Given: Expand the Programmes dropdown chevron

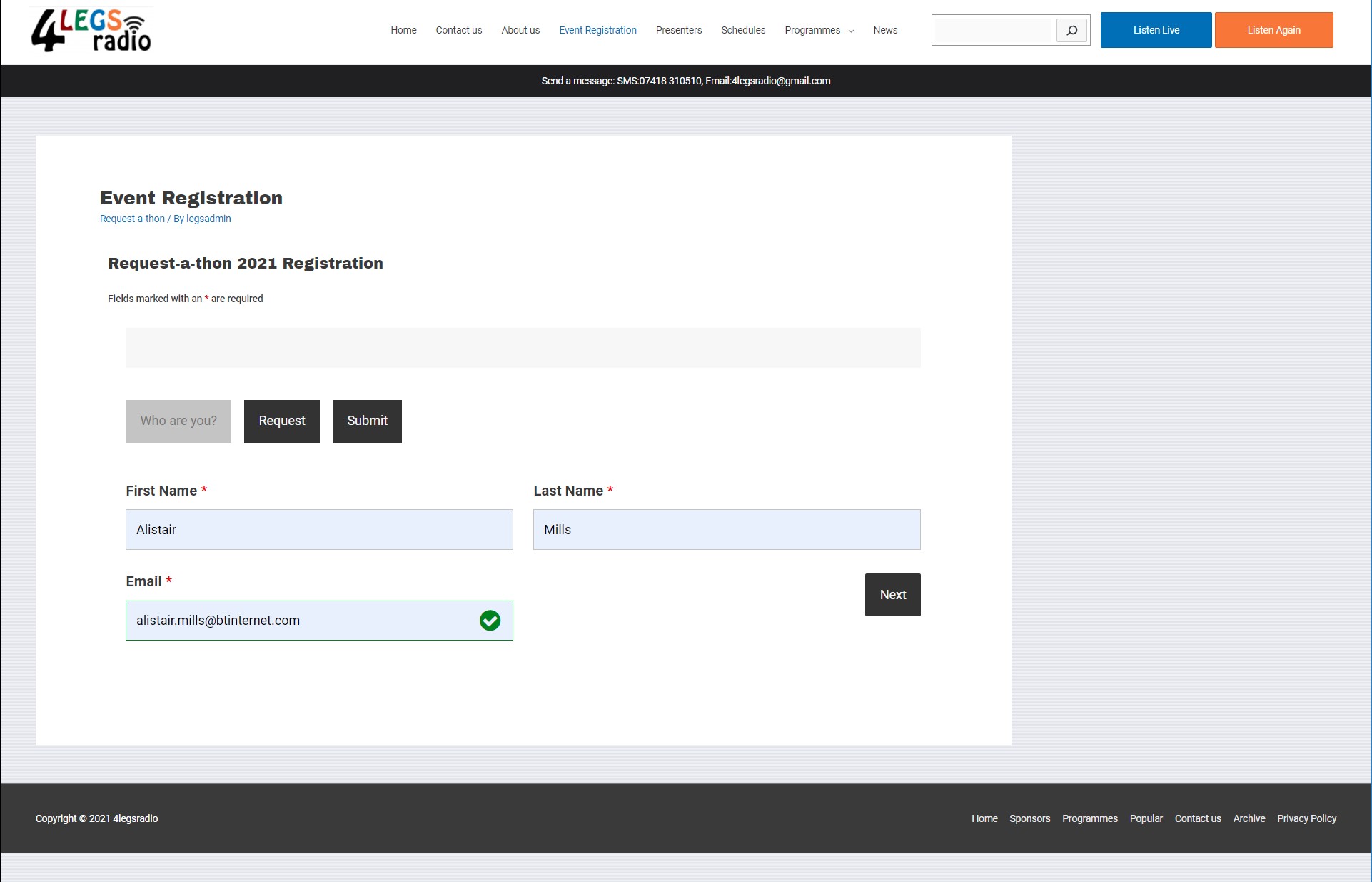Looking at the screenshot, I should 851,31.
